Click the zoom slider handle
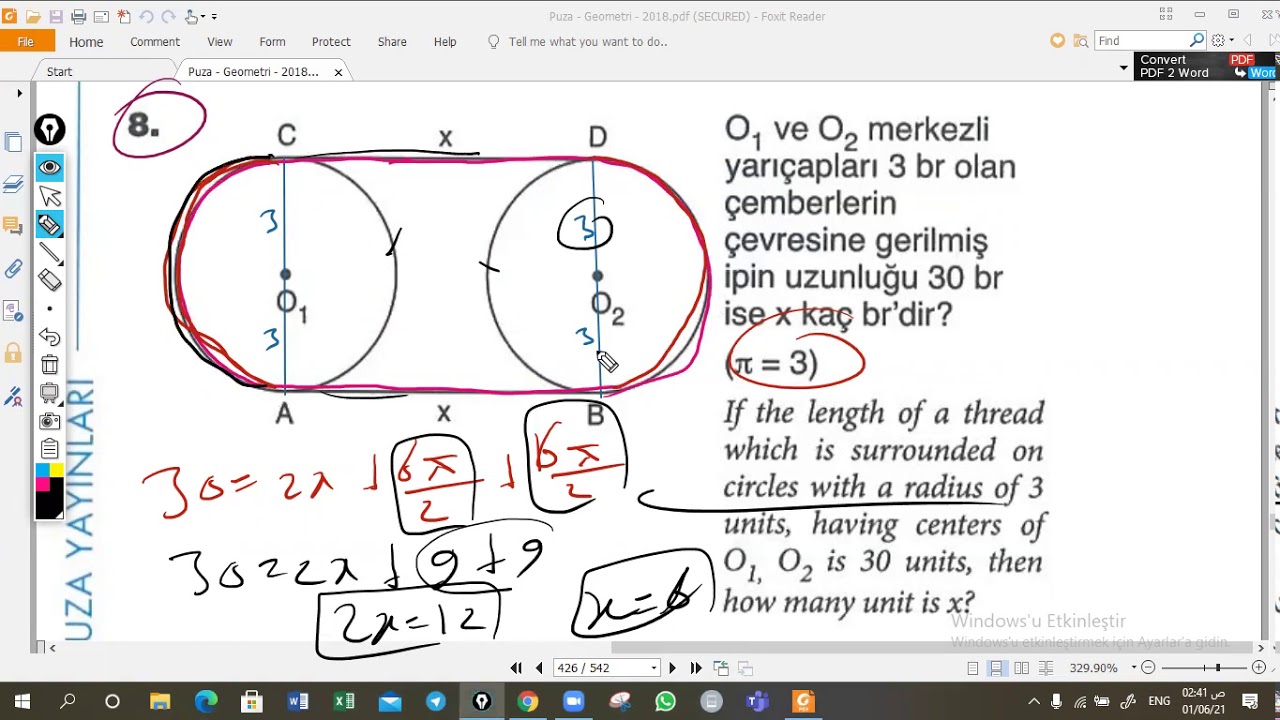1280x720 pixels. point(1217,668)
